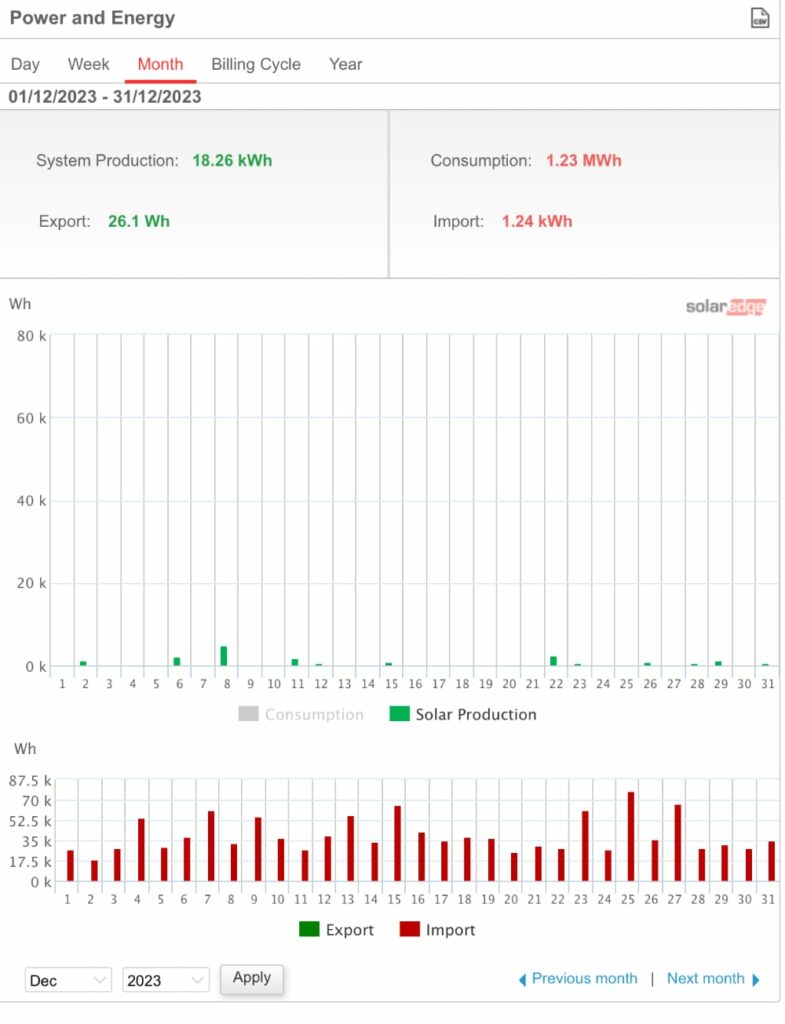Toggle the Consumption legend series
The height and width of the screenshot is (1024, 785).
point(301,714)
